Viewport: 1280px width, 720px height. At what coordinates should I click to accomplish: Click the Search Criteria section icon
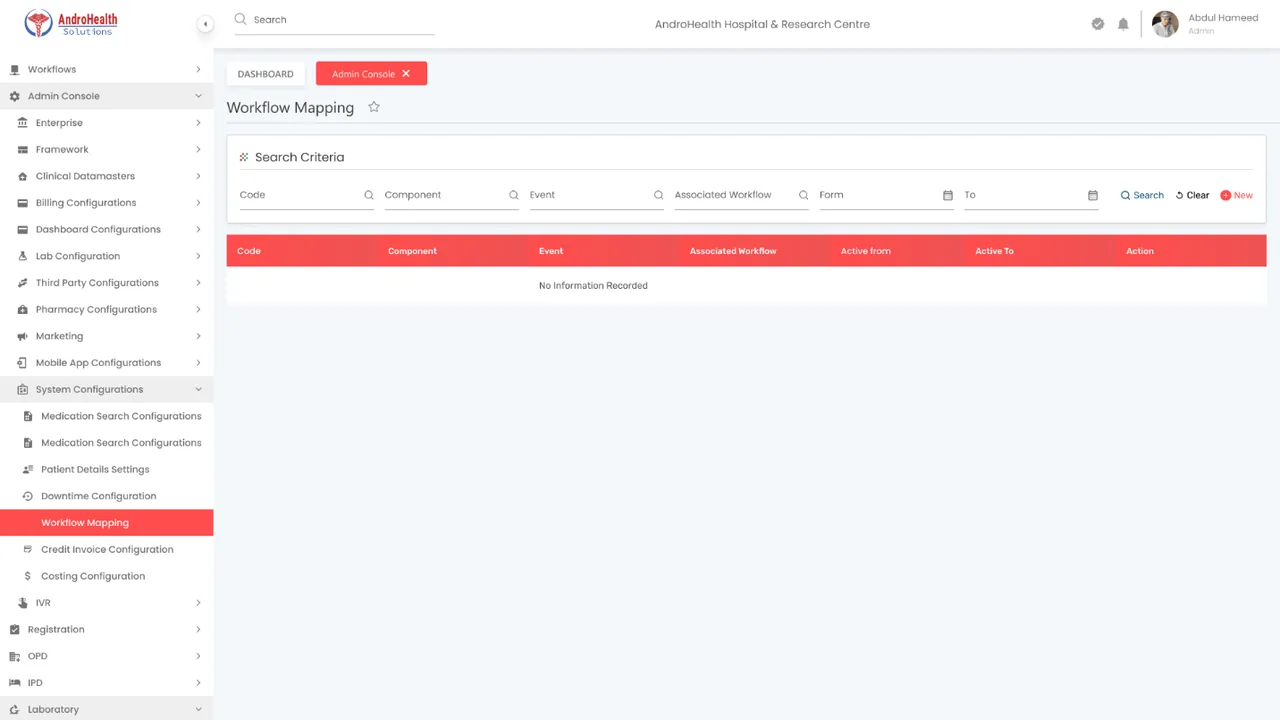point(244,157)
